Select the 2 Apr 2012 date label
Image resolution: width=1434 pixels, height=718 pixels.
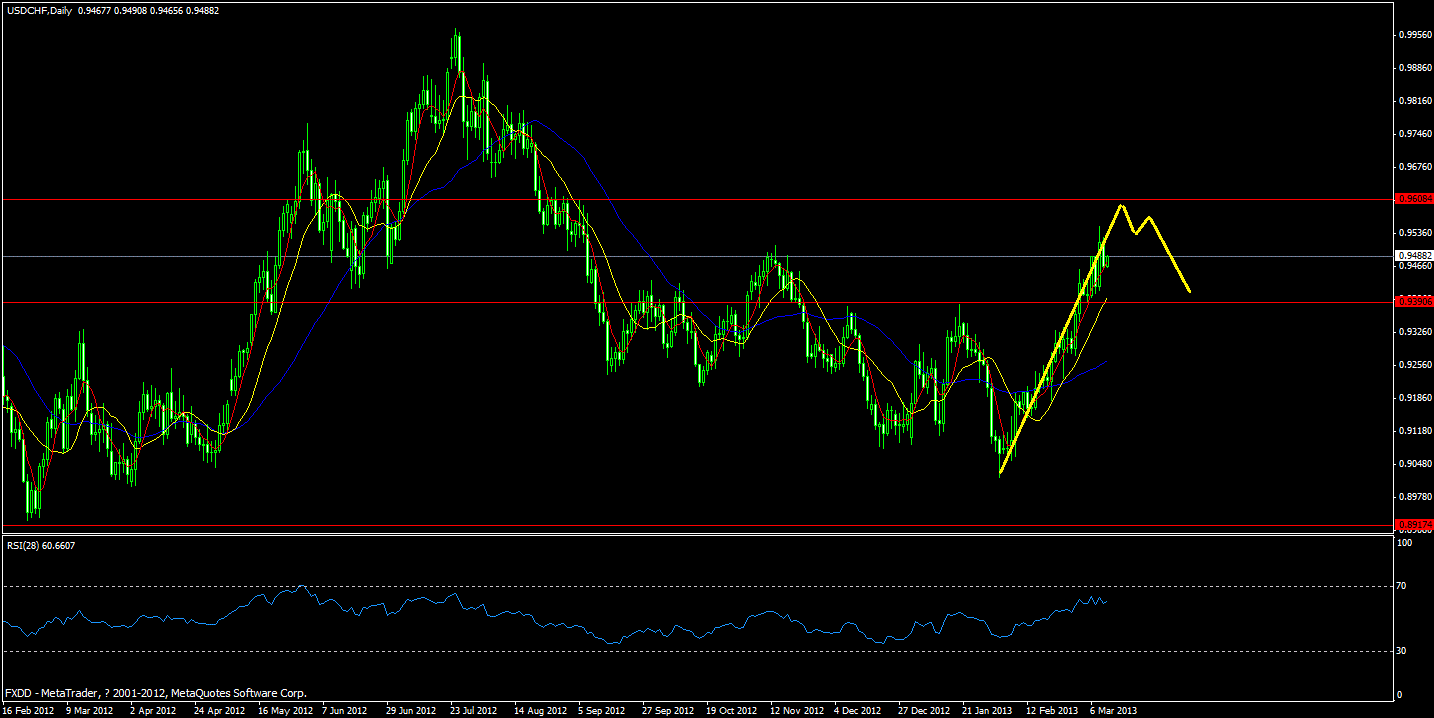(155, 710)
